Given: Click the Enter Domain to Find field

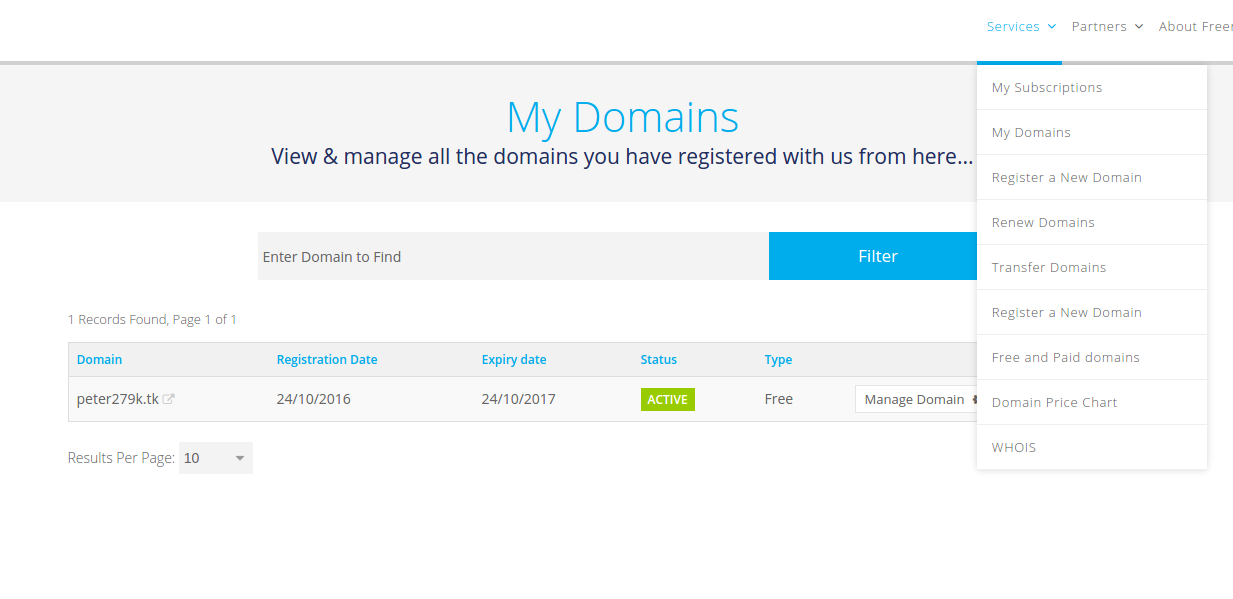Looking at the screenshot, I should click(x=512, y=257).
